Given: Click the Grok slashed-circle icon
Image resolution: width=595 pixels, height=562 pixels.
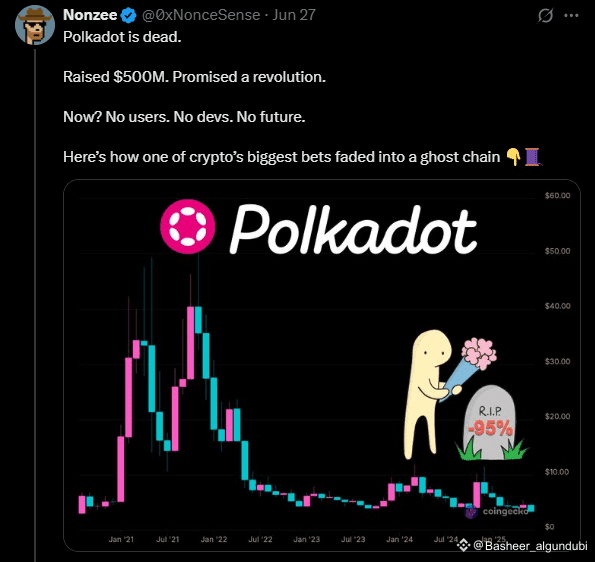Looking at the screenshot, I should pos(545,16).
